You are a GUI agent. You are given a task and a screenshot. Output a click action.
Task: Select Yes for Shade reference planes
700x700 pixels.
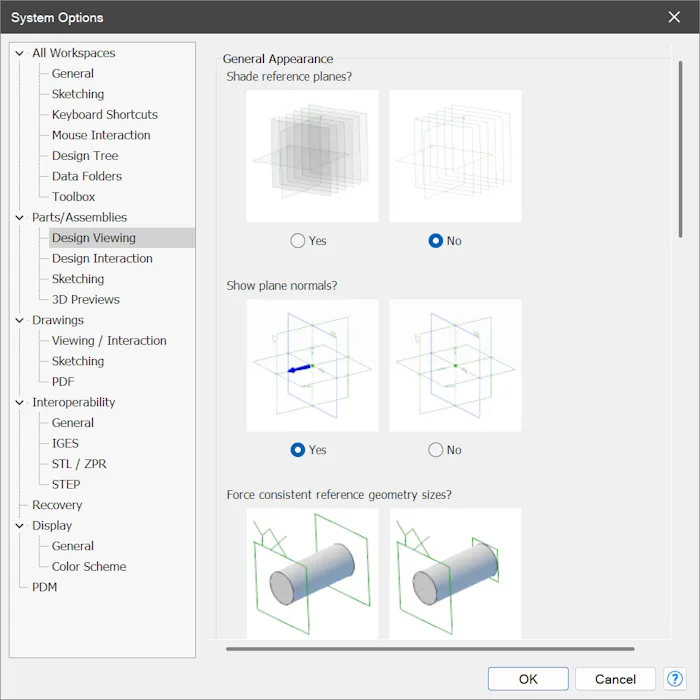298,241
